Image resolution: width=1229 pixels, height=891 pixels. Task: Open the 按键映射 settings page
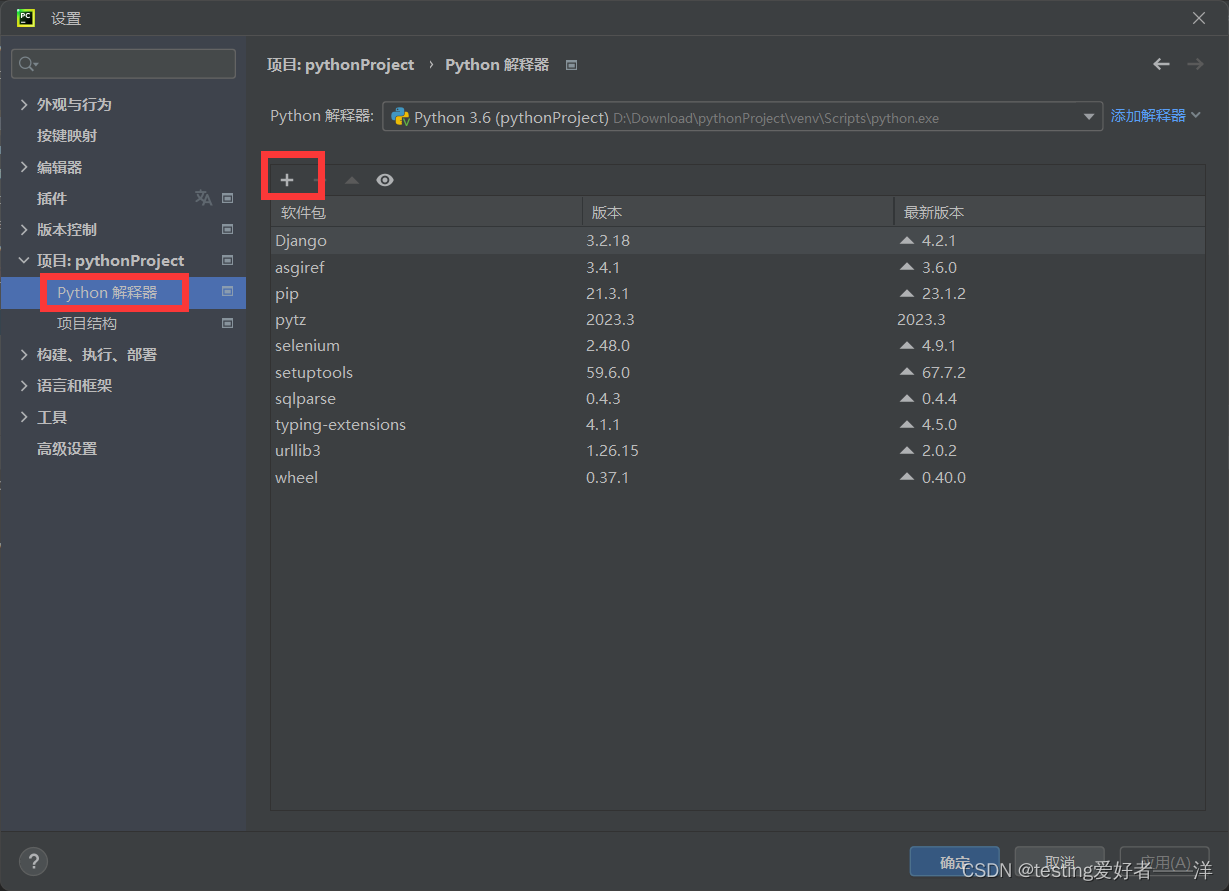67,135
